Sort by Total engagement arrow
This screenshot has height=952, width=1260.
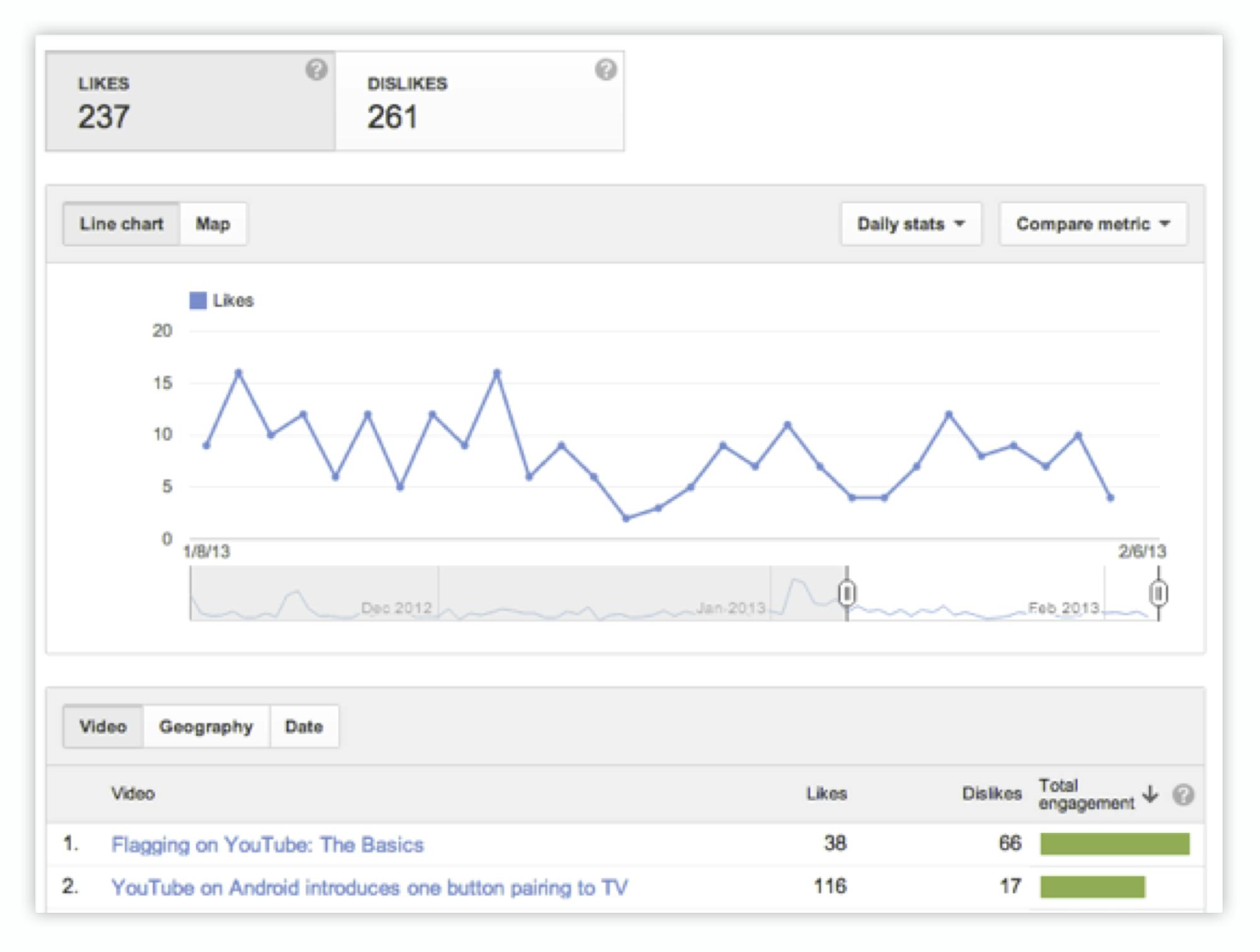coord(1150,794)
